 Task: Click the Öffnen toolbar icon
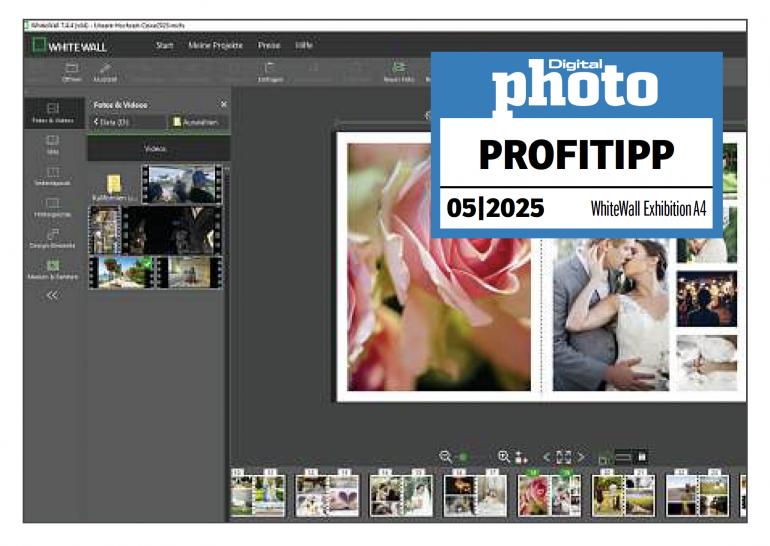[x=72, y=72]
